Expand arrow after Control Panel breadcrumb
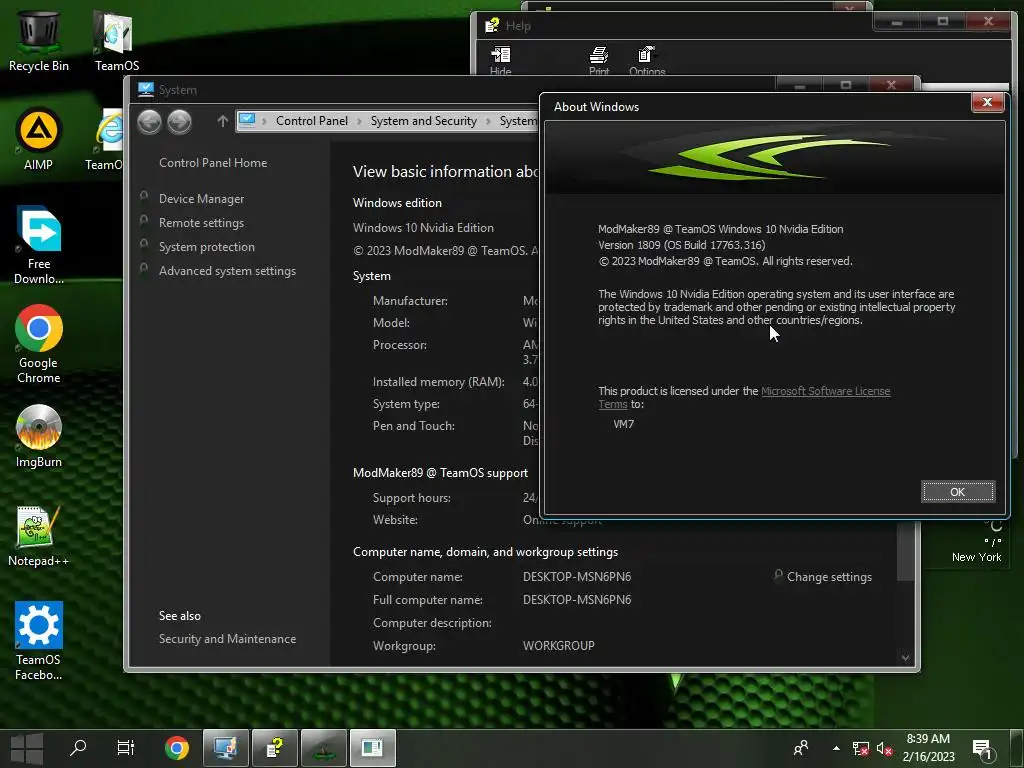 tap(360, 121)
